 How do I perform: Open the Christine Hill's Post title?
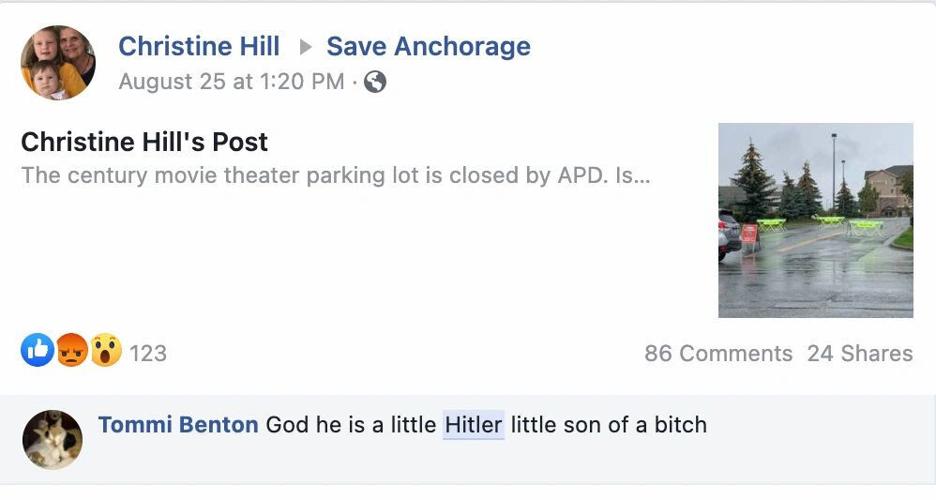pos(144,141)
